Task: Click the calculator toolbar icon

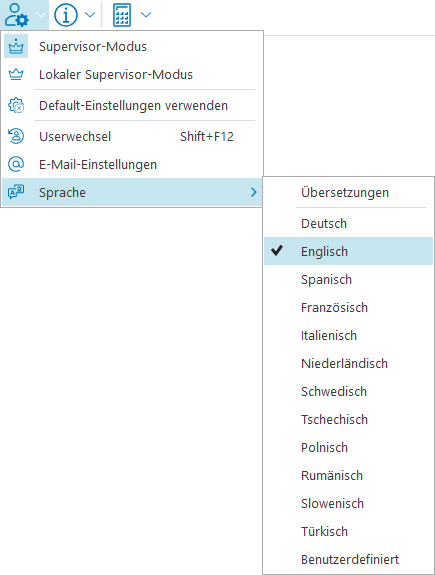Action: (122, 15)
